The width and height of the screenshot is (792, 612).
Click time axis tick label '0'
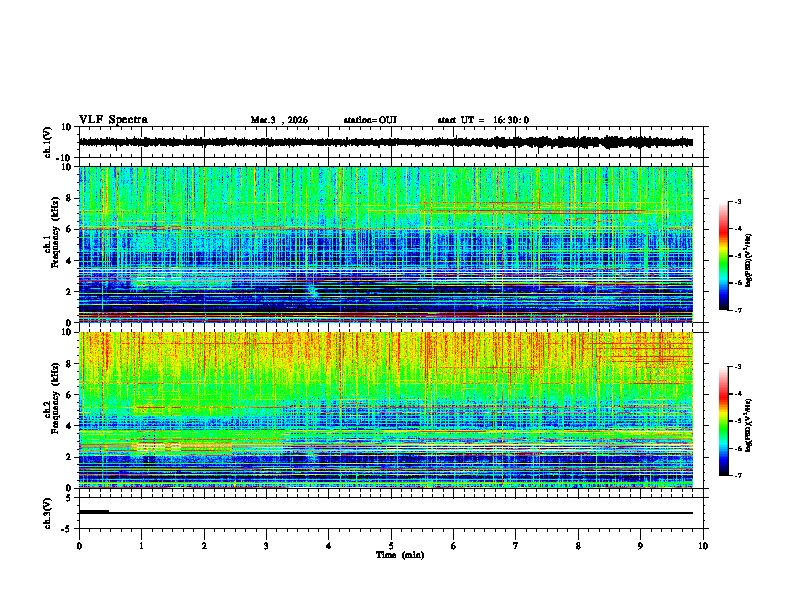79,546
